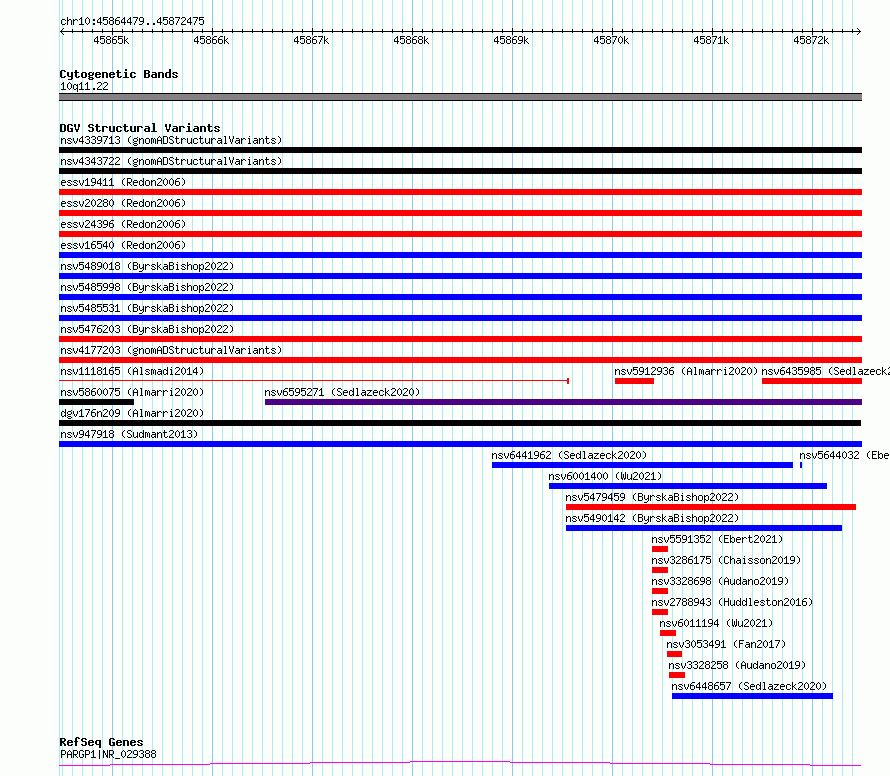Open nsv3328698 (Audano2019) label
Image resolution: width=890 pixels, height=776 pixels.
click(x=720, y=581)
